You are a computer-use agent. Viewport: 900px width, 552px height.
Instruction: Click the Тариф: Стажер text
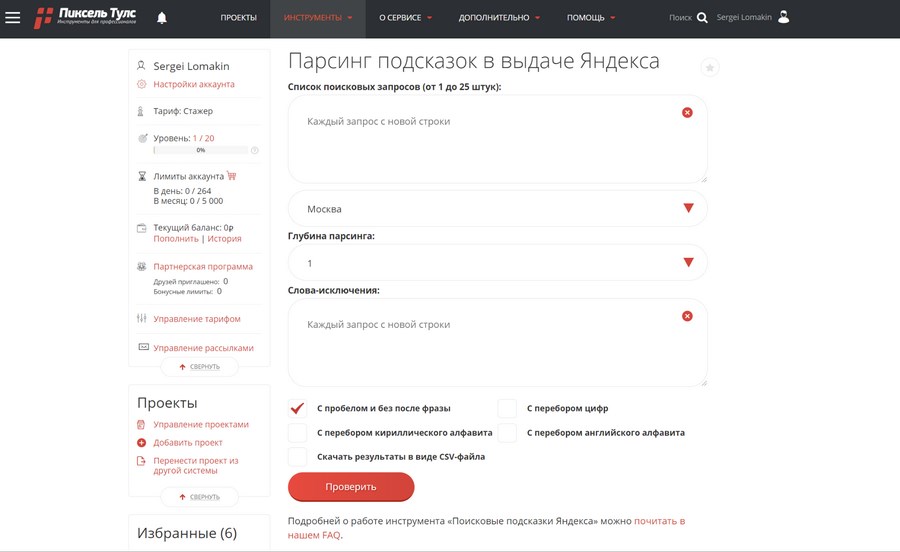click(x=183, y=111)
